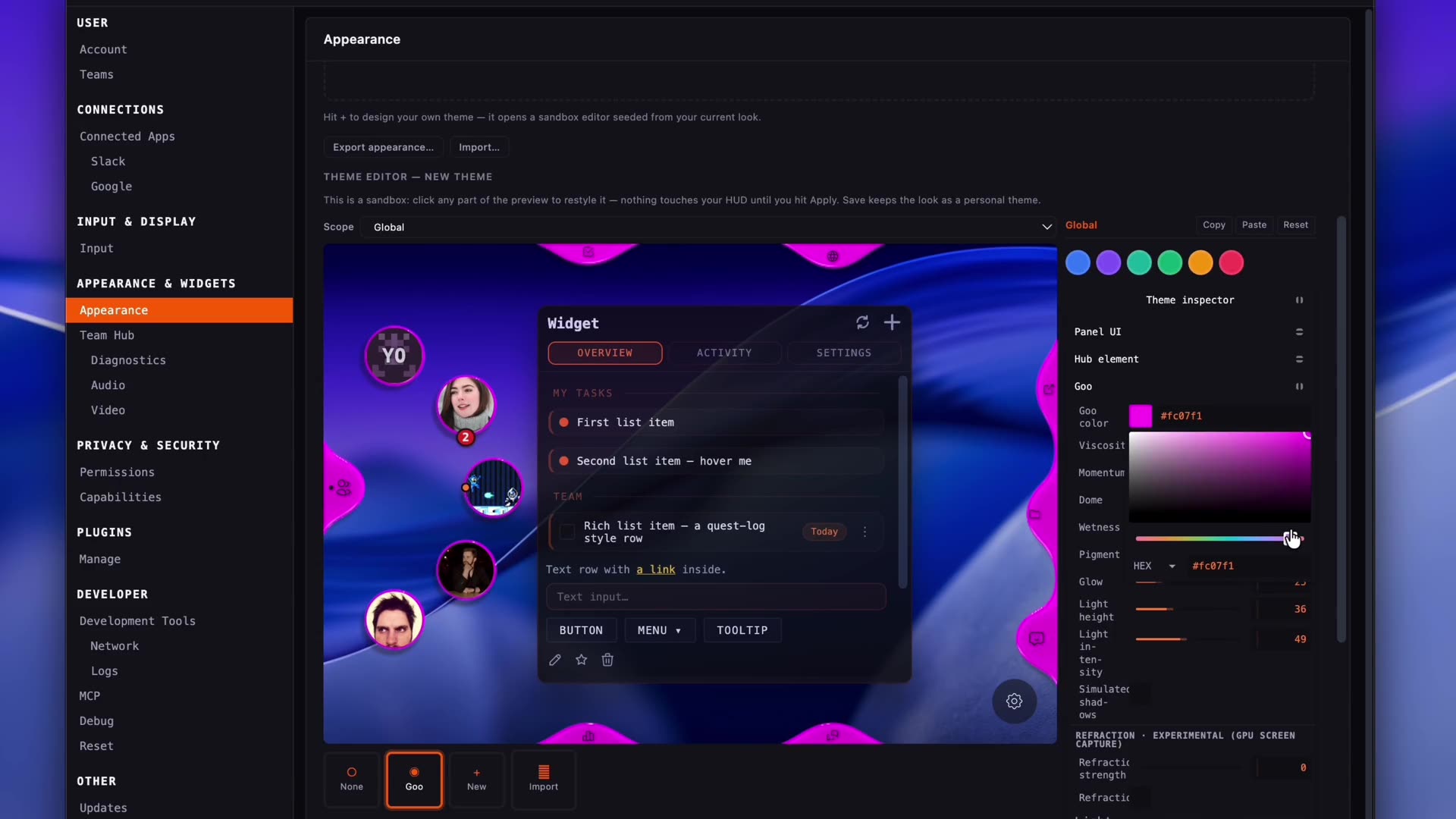
Task: Open Team Hub in the sidebar
Action: (107, 335)
